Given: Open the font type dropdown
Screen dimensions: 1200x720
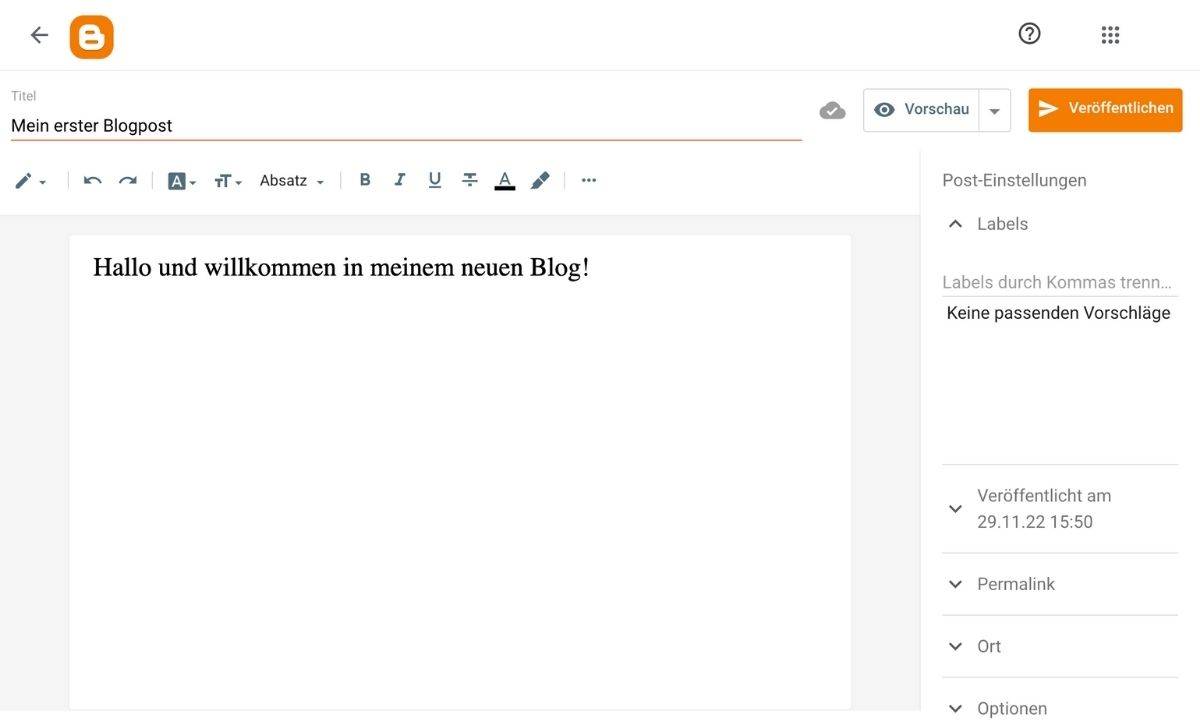Looking at the screenshot, I should pos(182,181).
